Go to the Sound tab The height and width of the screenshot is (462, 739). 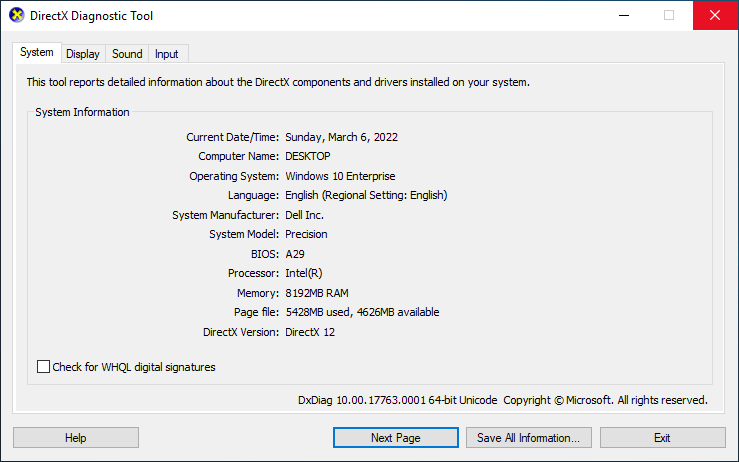click(x=127, y=54)
